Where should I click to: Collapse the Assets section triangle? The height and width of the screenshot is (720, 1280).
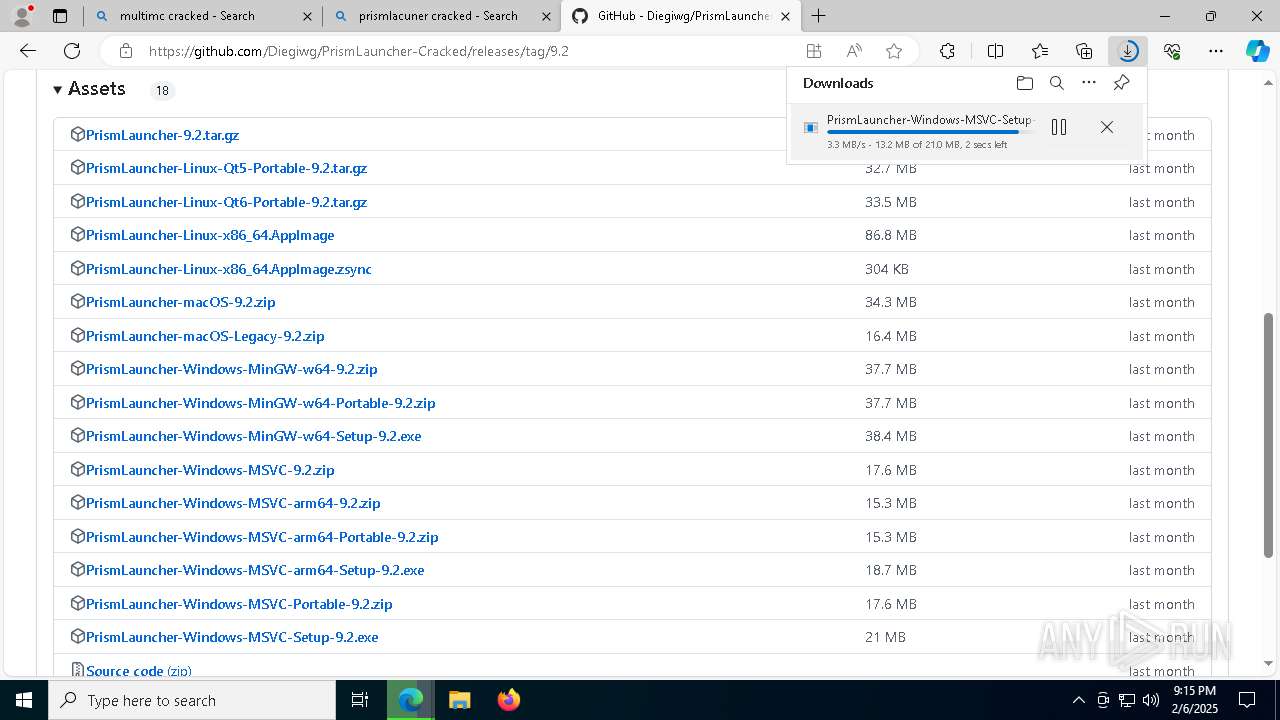(58, 89)
